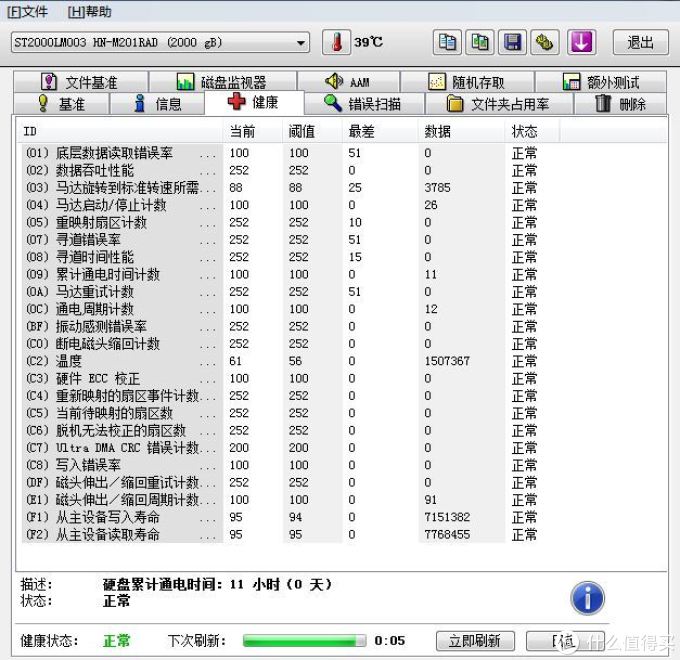The width and height of the screenshot is (680, 660).
Task: Click the blue info icon
Action: pyautogui.click(x=587, y=598)
